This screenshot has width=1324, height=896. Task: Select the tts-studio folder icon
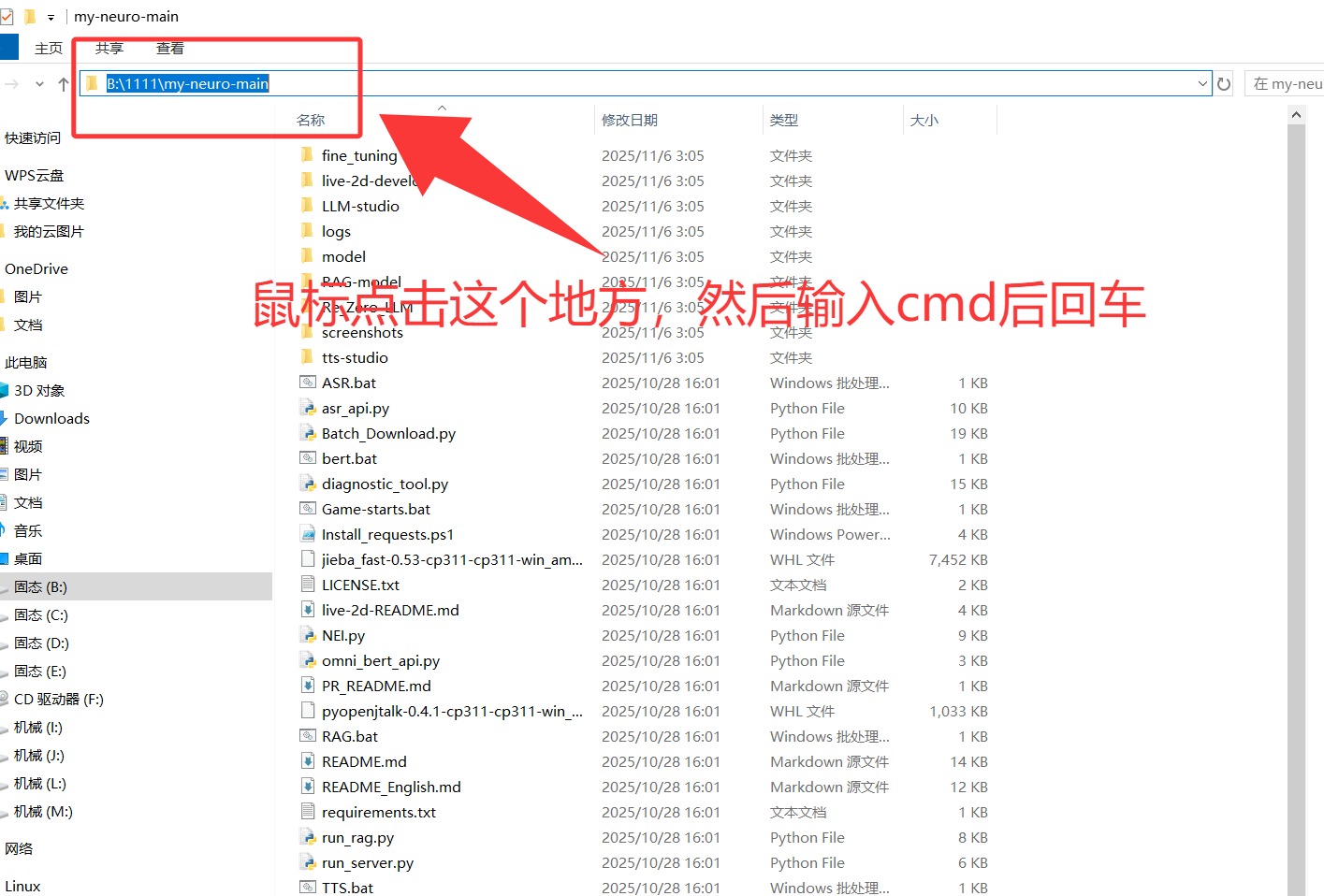click(x=307, y=357)
